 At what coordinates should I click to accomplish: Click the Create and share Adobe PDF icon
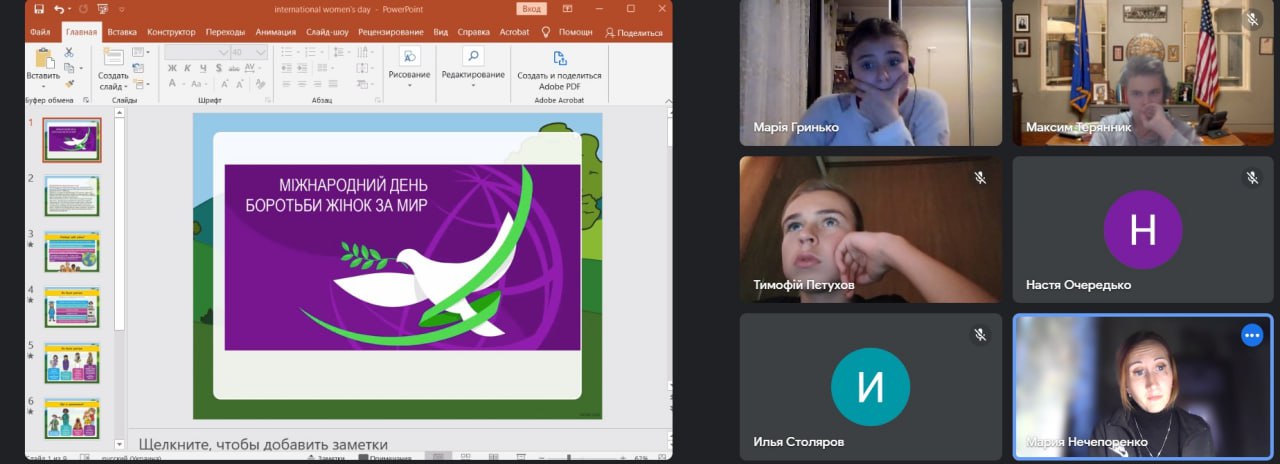coord(559,55)
